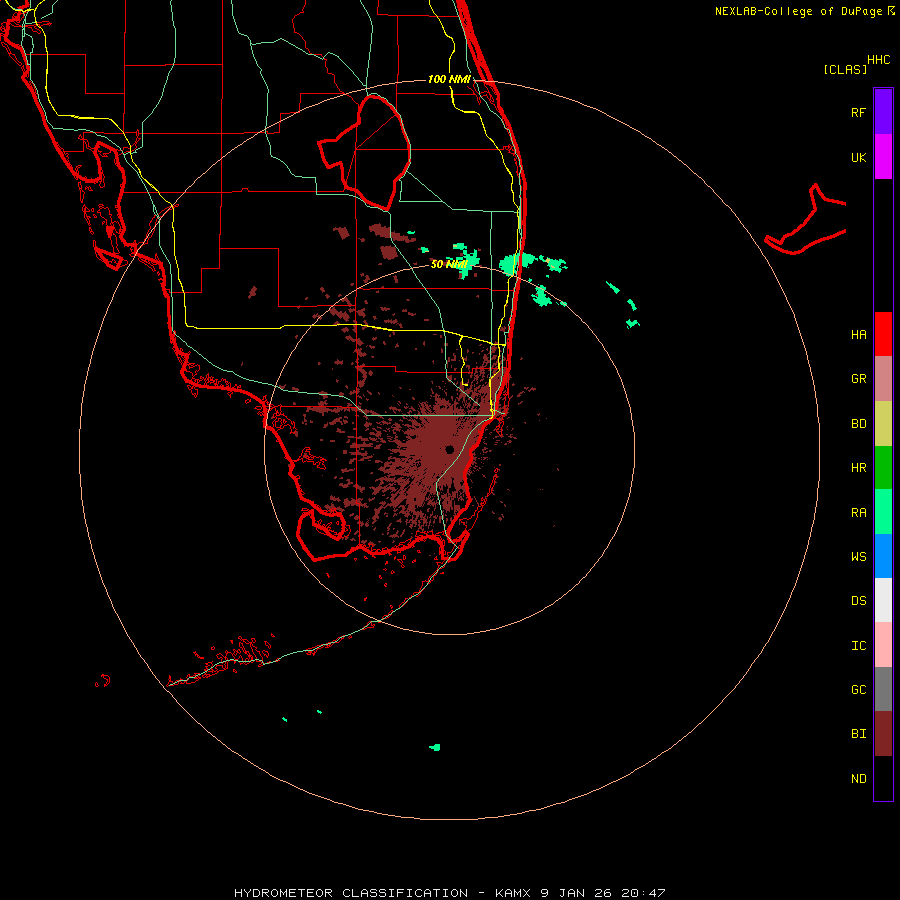The image size is (900, 900).
Task: Click the [CLAS] units label
Action: tap(845, 69)
